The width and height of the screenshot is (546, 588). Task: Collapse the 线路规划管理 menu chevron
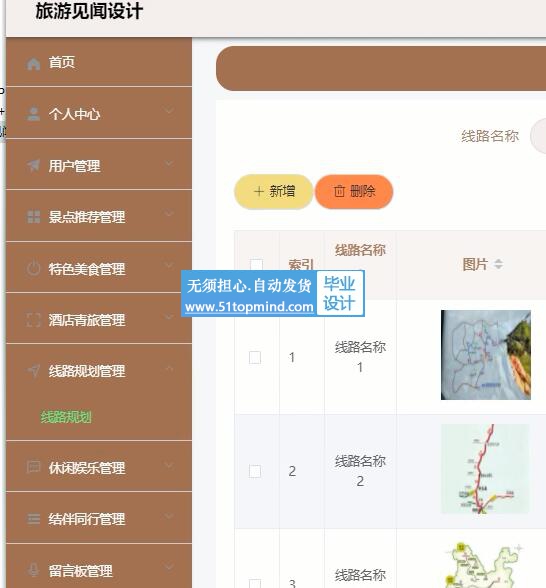pyautogui.click(x=169, y=369)
